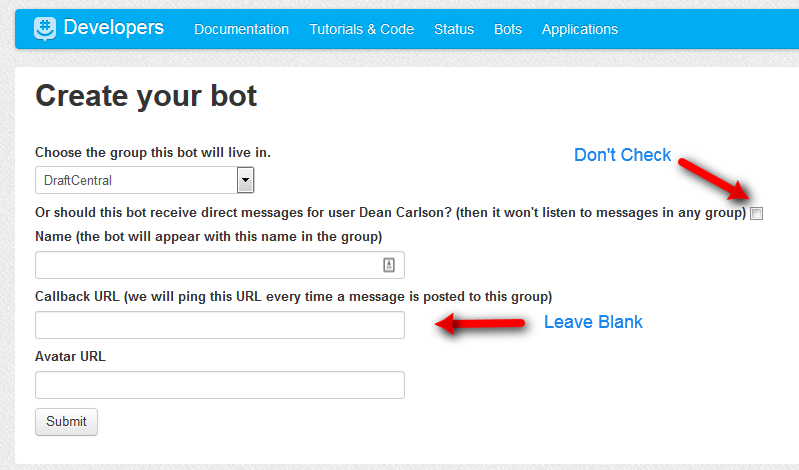Click the black arrow button of group selector
This screenshot has height=470, width=799.
[x=245, y=180]
